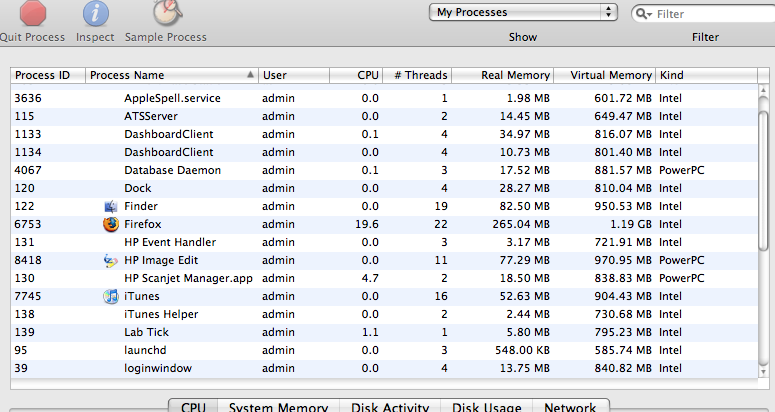The width and height of the screenshot is (775, 412).
Task: Select the HP Event Handler process
Action: point(384,243)
